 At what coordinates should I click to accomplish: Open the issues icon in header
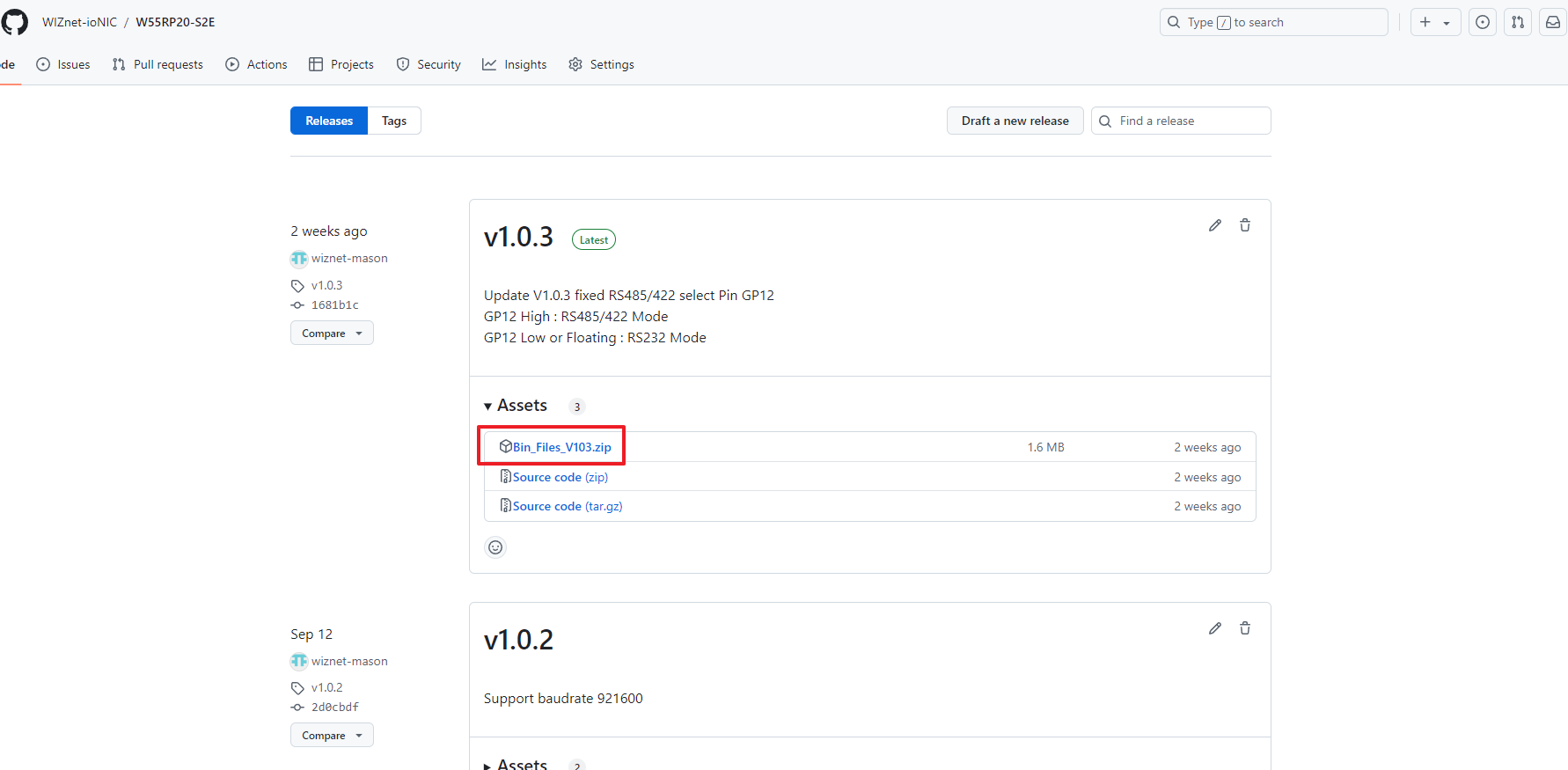(1483, 22)
